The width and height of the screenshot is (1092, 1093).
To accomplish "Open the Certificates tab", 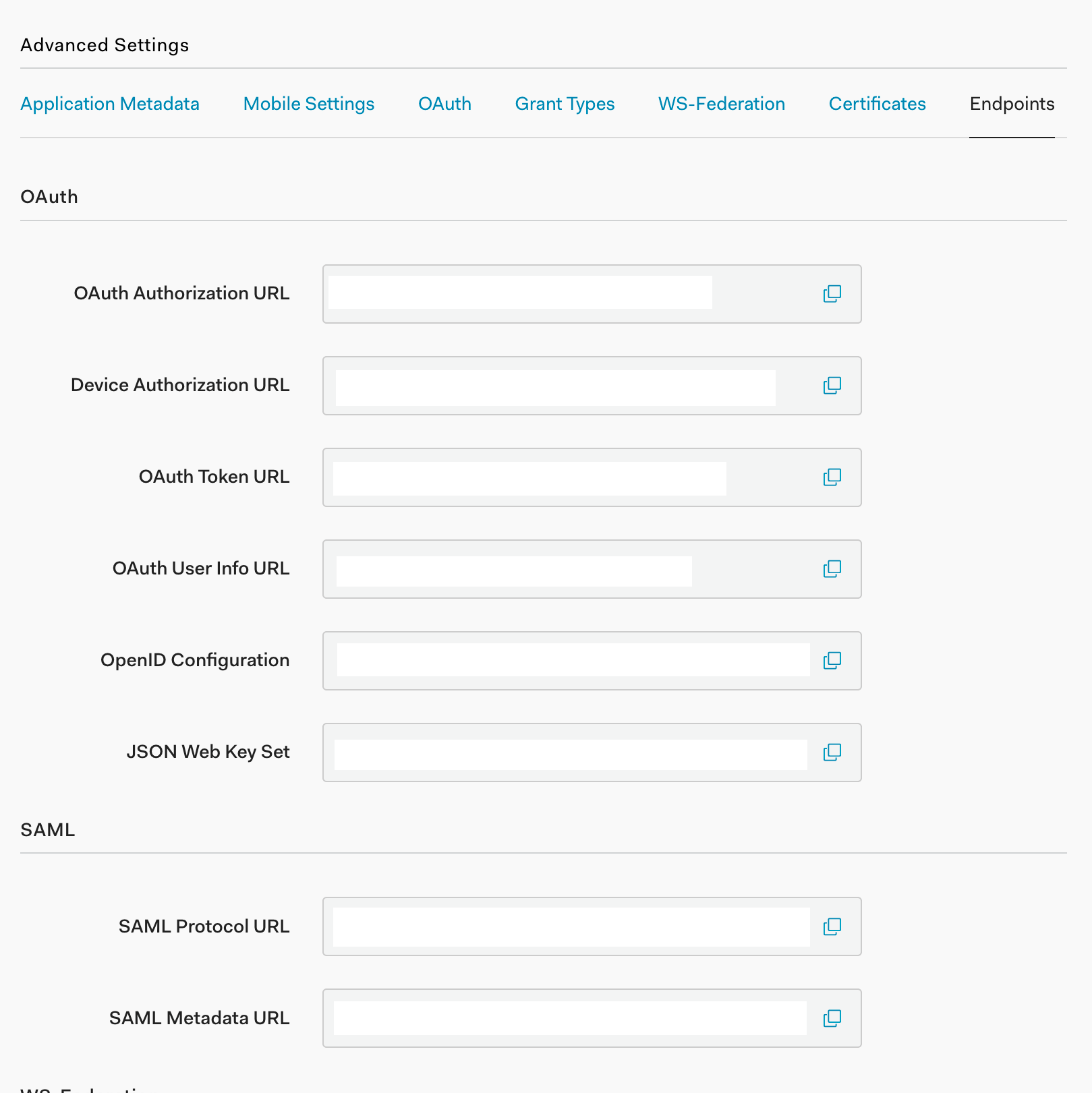I will pos(877,104).
